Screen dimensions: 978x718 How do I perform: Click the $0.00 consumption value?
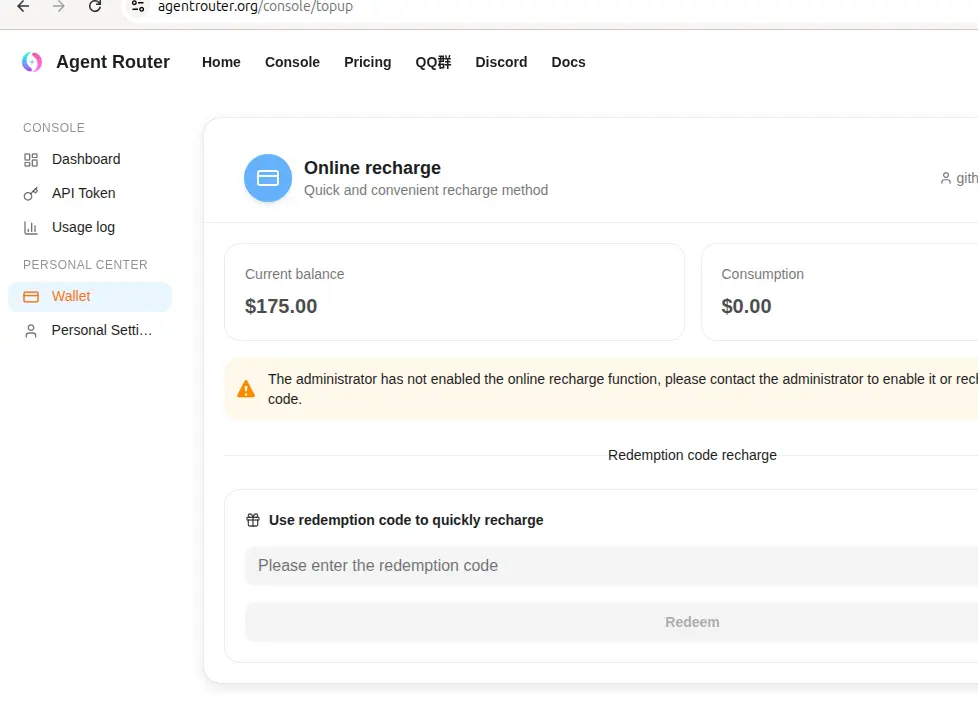[746, 306]
